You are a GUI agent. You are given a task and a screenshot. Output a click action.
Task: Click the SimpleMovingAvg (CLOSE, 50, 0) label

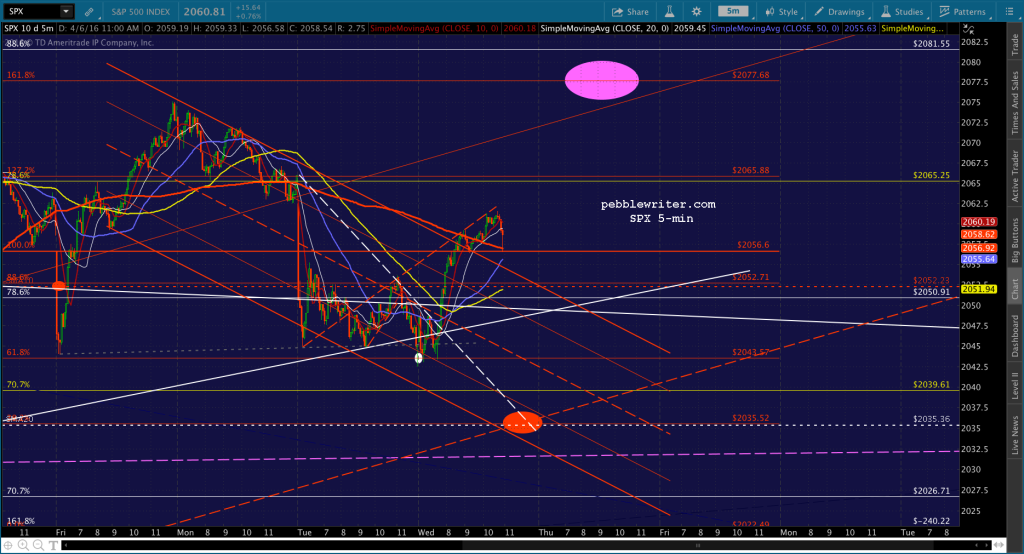coord(776,29)
